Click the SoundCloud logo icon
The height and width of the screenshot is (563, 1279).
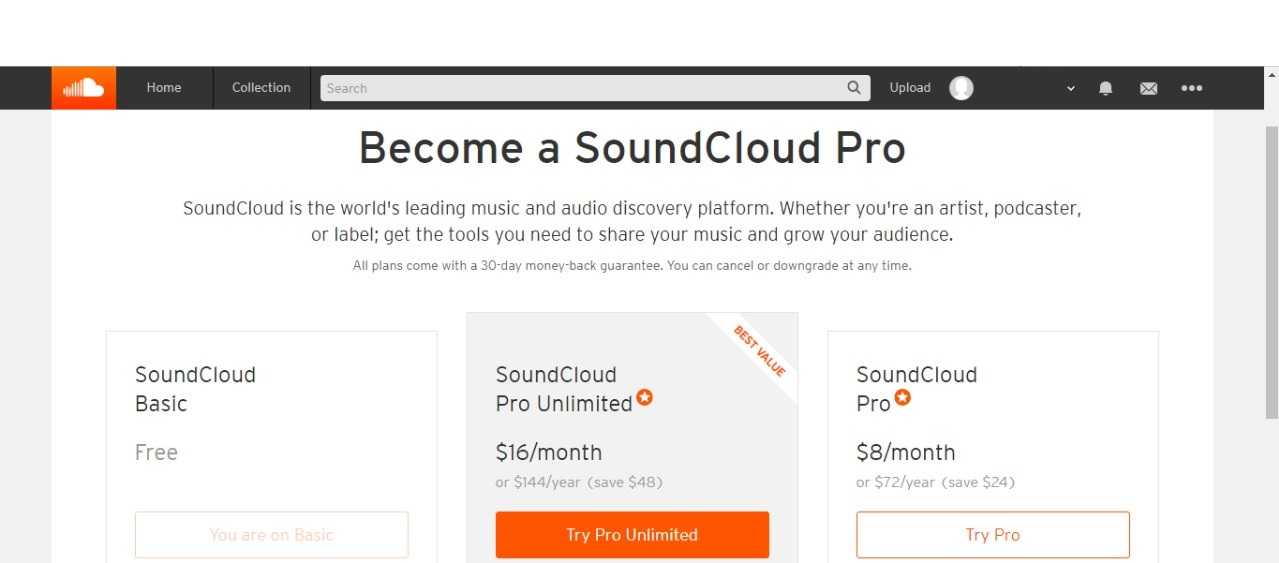[84, 88]
